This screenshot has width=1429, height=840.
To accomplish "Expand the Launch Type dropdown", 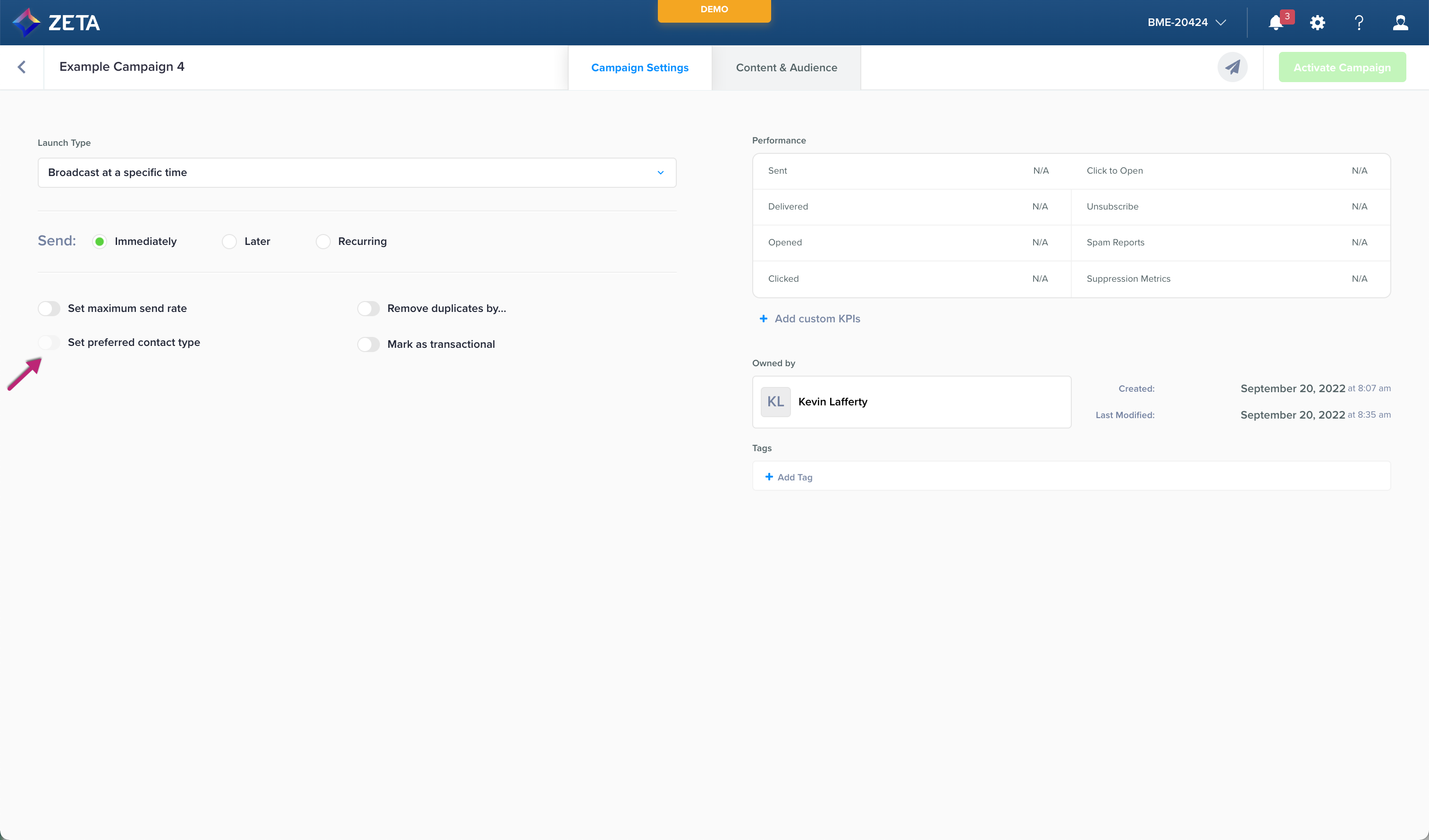I will coord(357,172).
